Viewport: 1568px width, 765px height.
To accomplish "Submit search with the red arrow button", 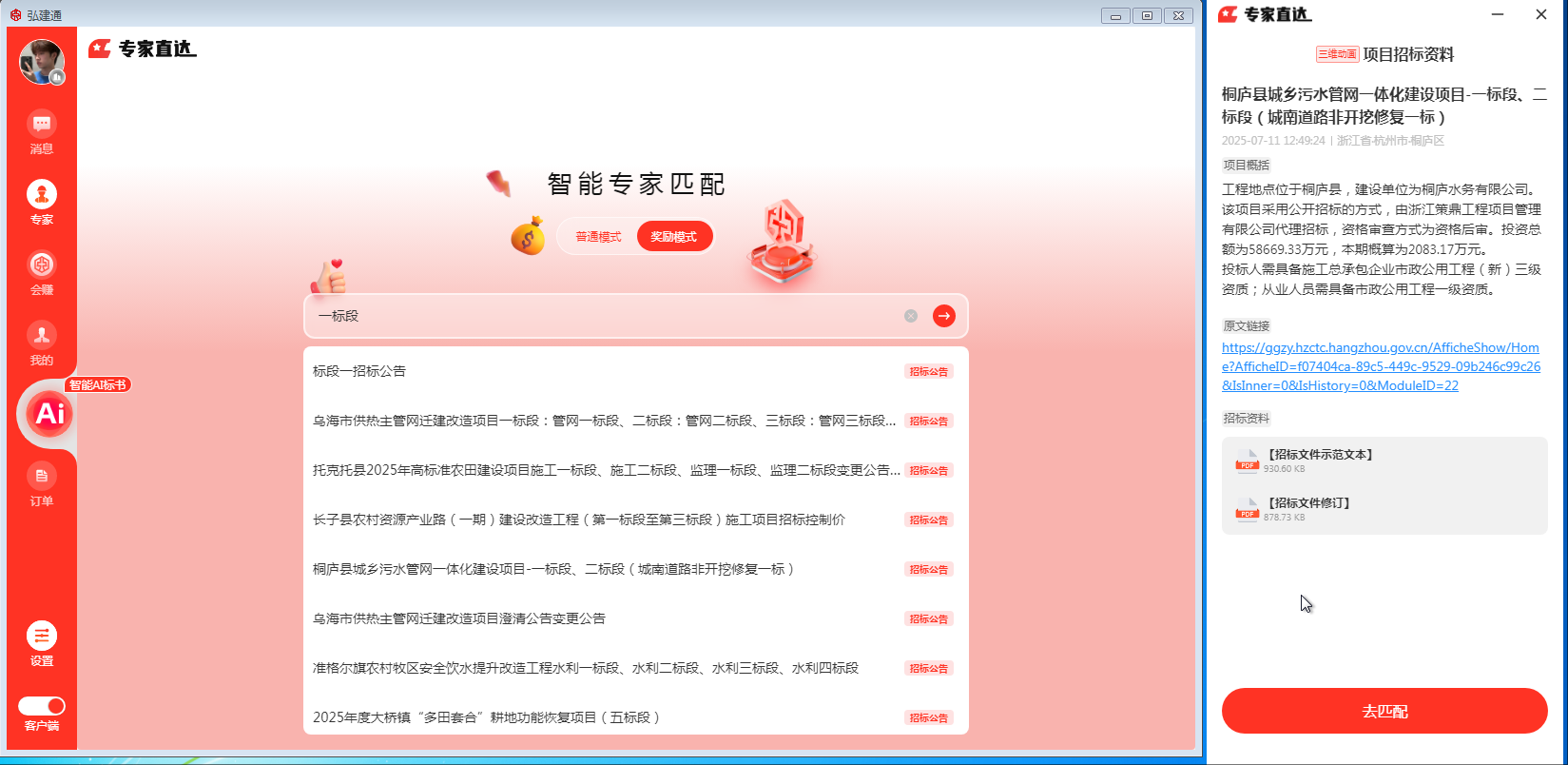I will (943, 316).
